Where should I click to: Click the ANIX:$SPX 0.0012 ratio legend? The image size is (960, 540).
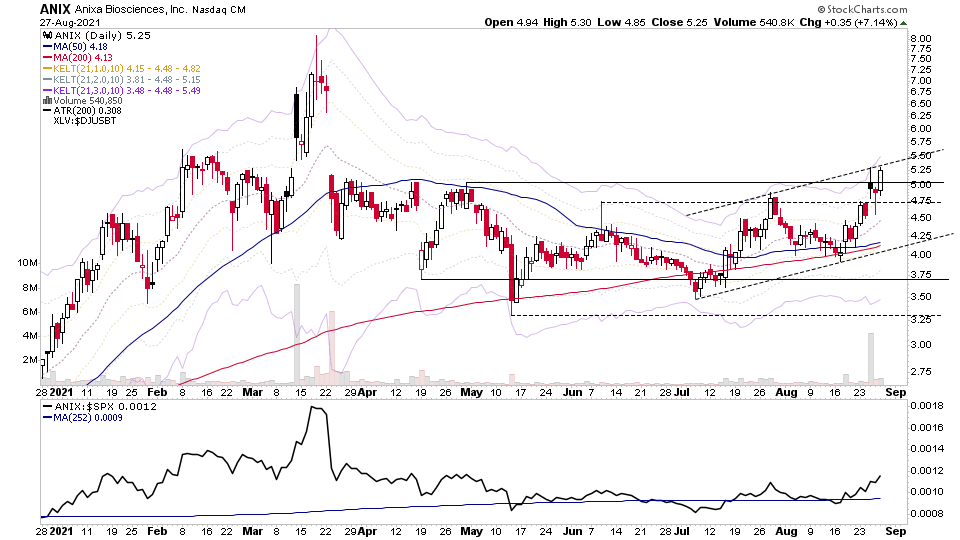click(x=106, y=407)
